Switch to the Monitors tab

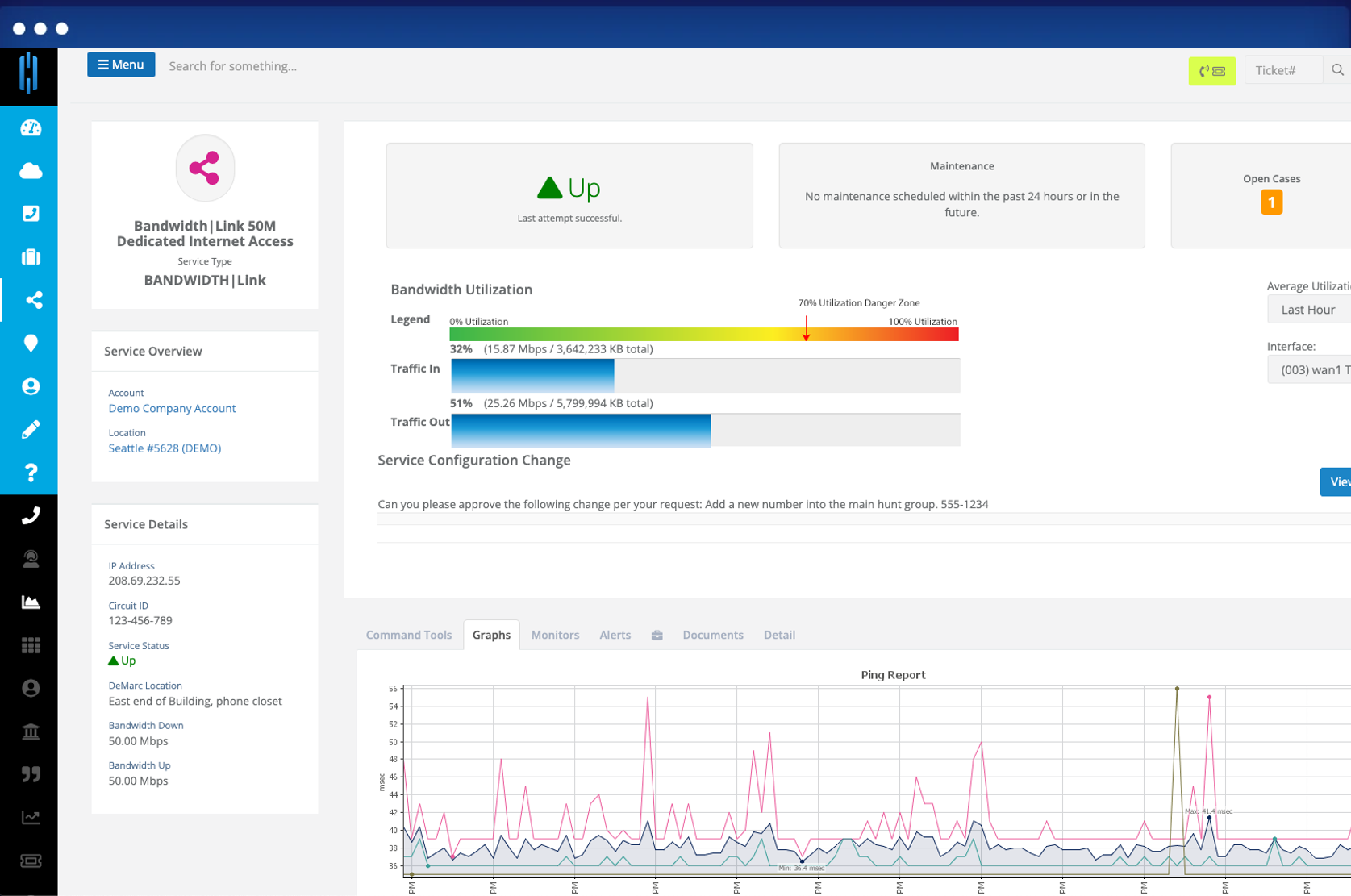(x=555, y=635)
